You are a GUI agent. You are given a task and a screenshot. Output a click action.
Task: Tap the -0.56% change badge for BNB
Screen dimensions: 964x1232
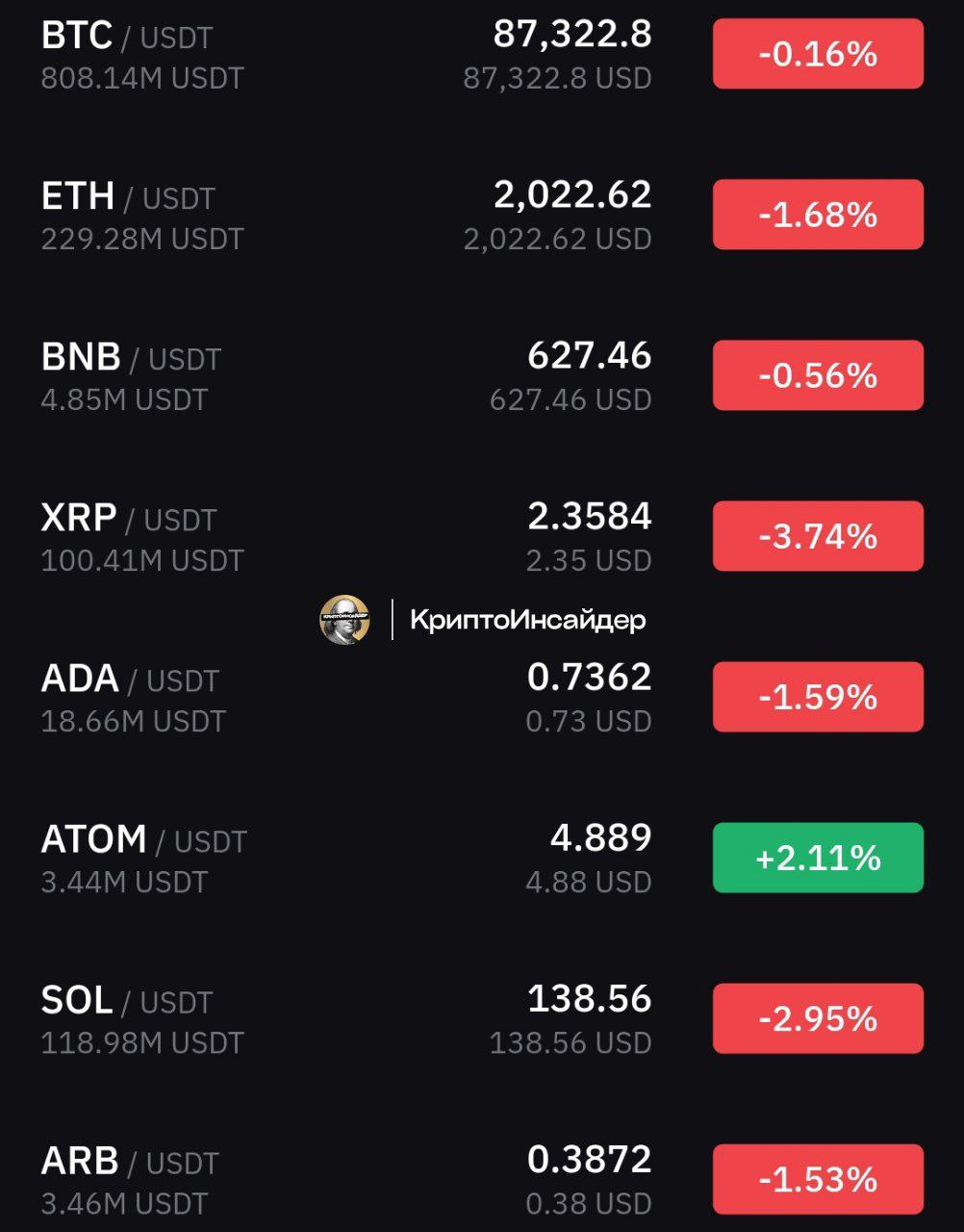point(818,375)
